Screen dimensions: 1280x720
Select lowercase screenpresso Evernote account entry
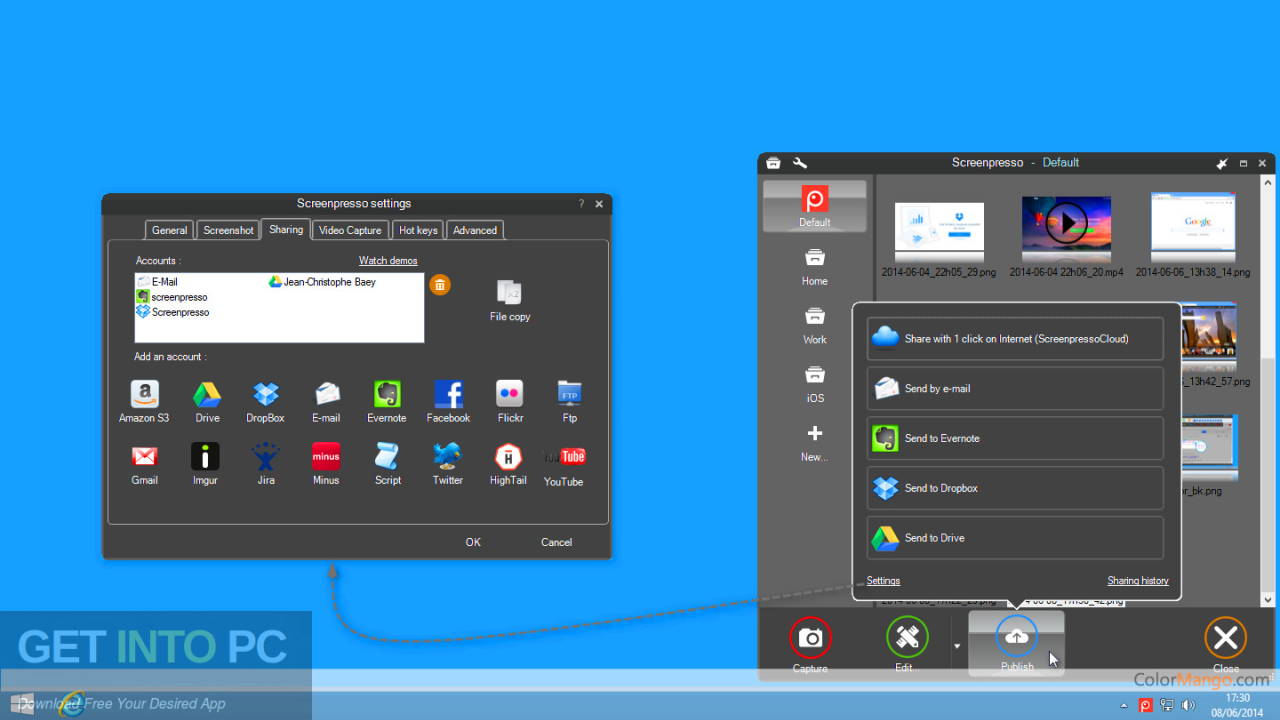(x=172, y=297)
